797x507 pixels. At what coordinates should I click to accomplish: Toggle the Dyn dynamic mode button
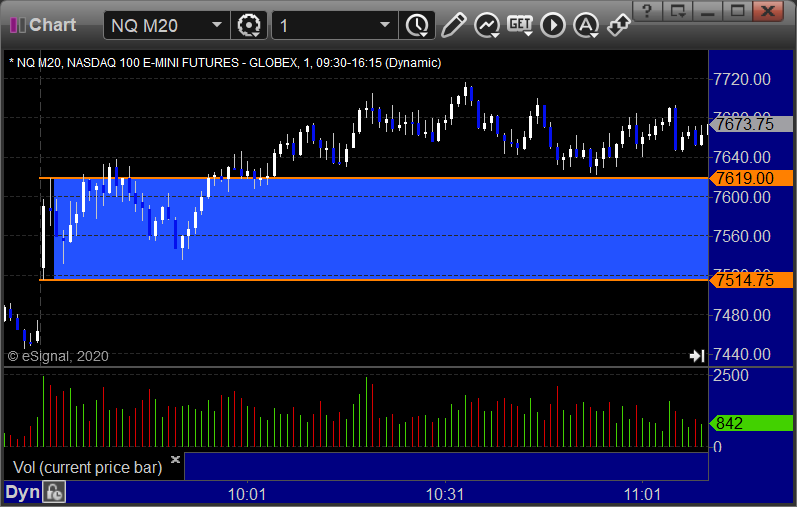coord(22,492)
